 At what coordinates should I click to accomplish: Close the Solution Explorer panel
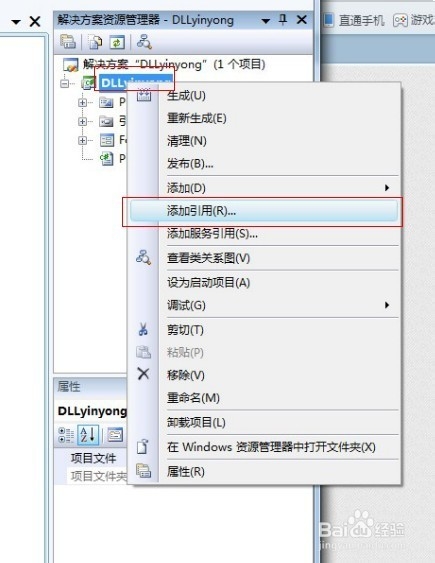coord(301,20)
